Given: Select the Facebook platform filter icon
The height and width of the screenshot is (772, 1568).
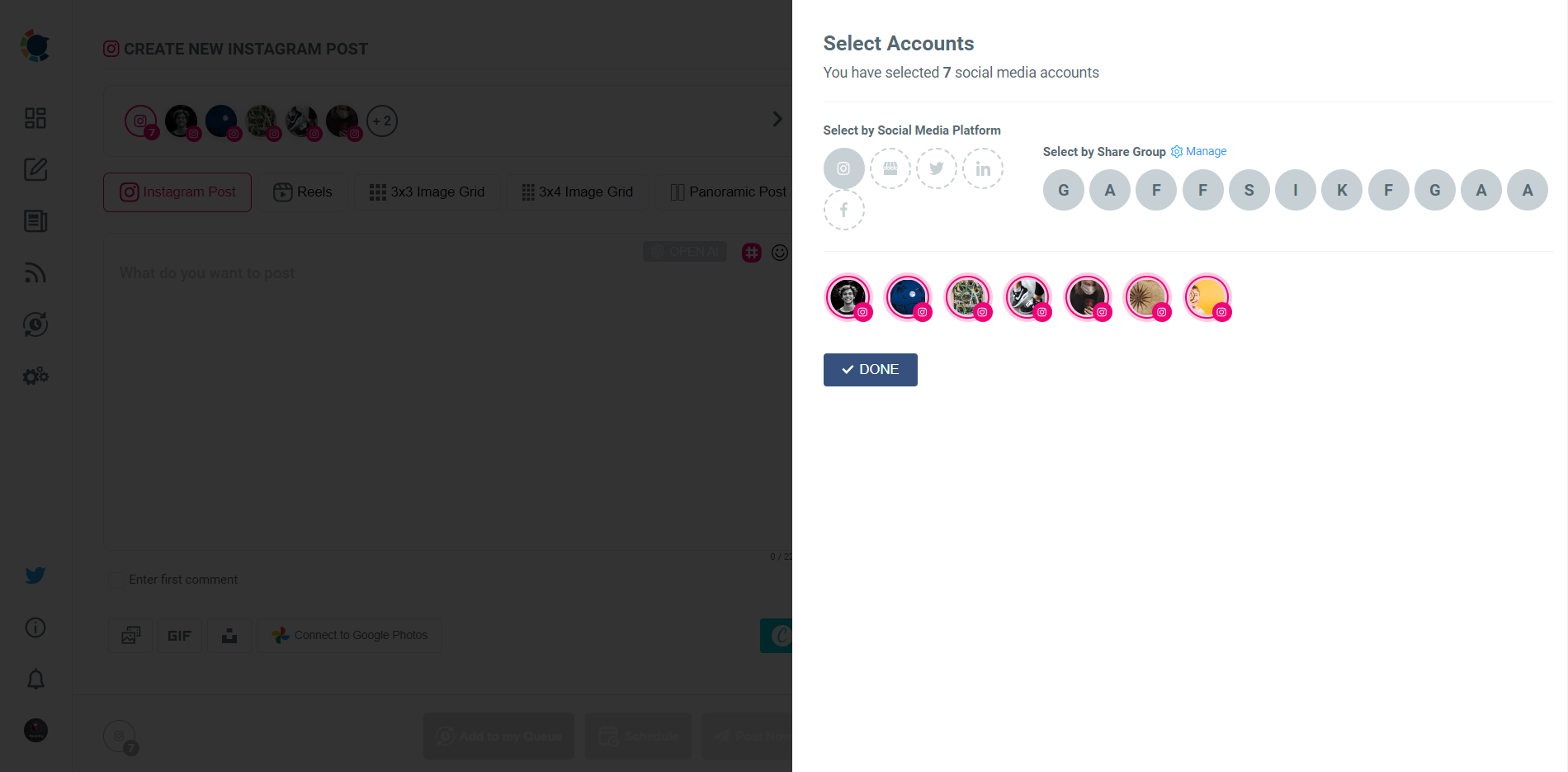Looking at the screenshot, I should (x=843, y=211).
